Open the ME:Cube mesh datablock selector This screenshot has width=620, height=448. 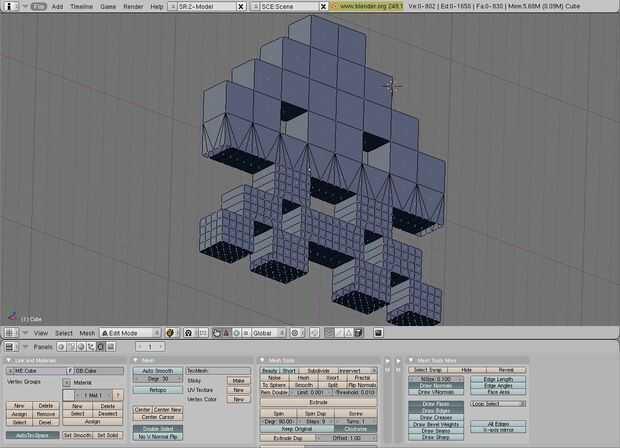(x=10, y=371)
